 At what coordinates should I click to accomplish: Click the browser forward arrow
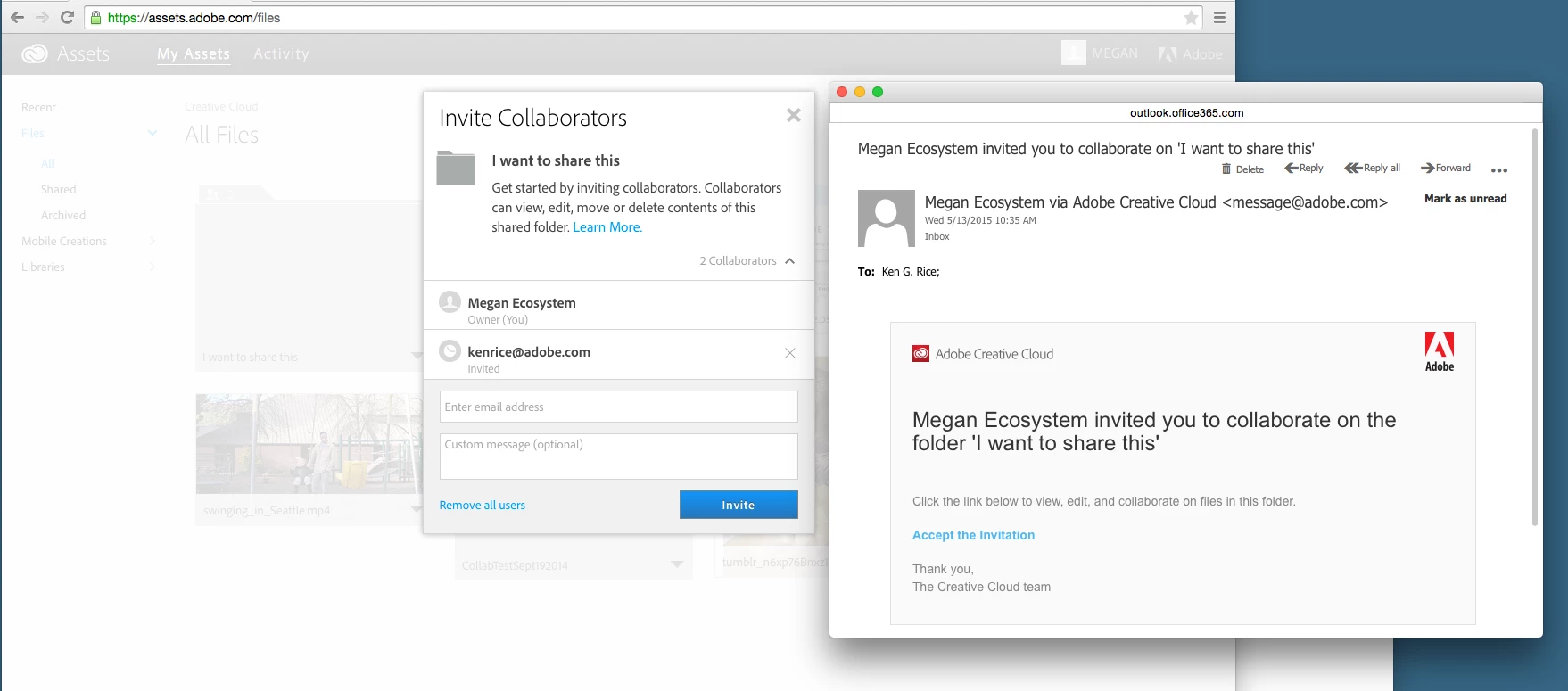click(x=42, y=17)
